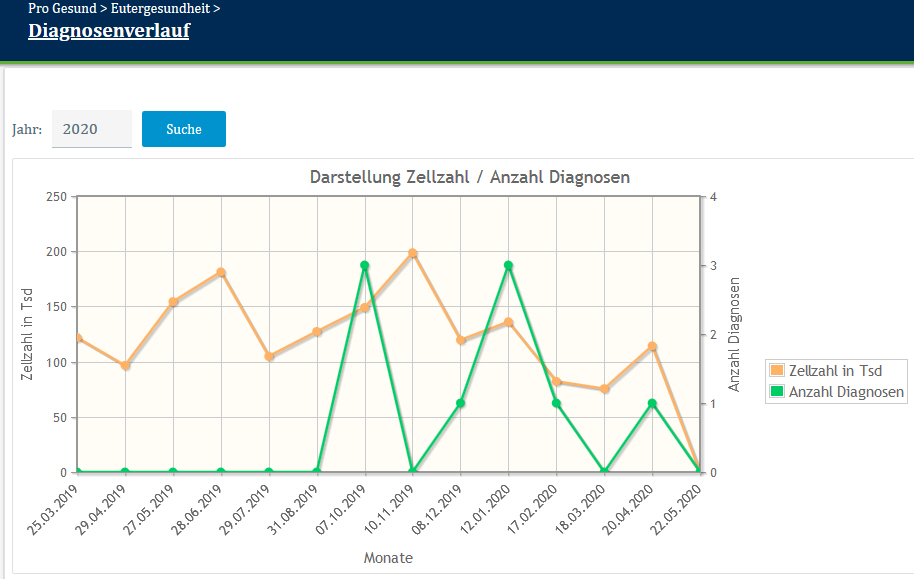
Task: Click the orange data point at 27.05.2019
Action: [x=173, y=302]
